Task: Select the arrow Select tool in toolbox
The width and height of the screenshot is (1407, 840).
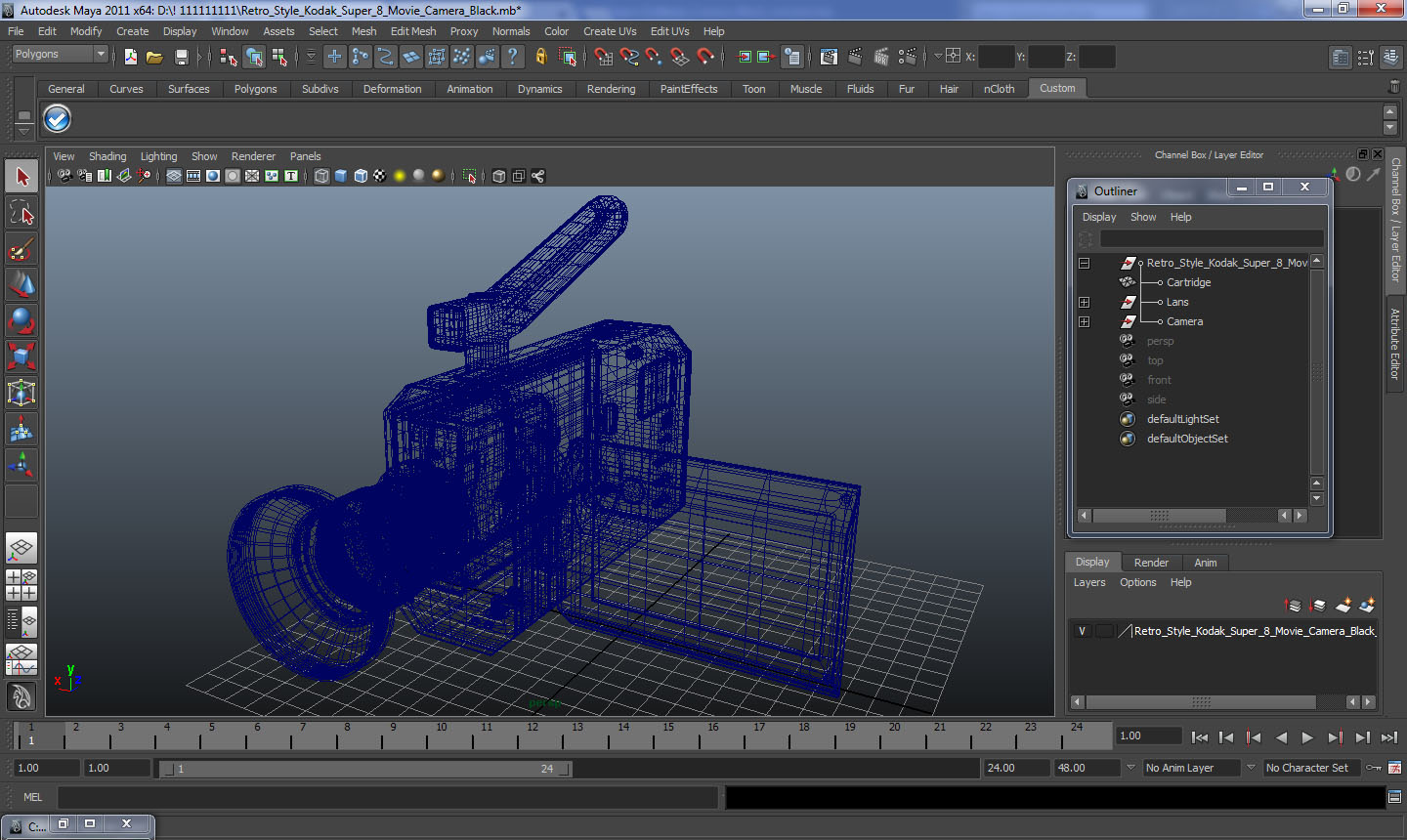Action: pyautogui.click(x=21, y=177)
